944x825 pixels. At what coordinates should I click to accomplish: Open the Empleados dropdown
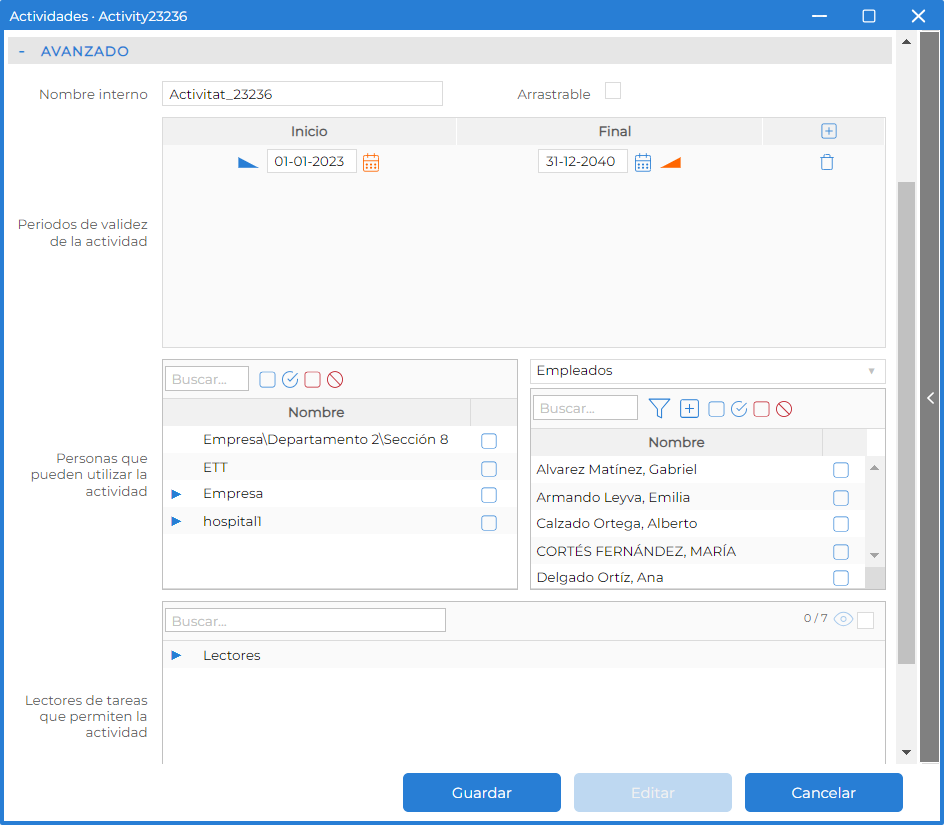(707, 371)
